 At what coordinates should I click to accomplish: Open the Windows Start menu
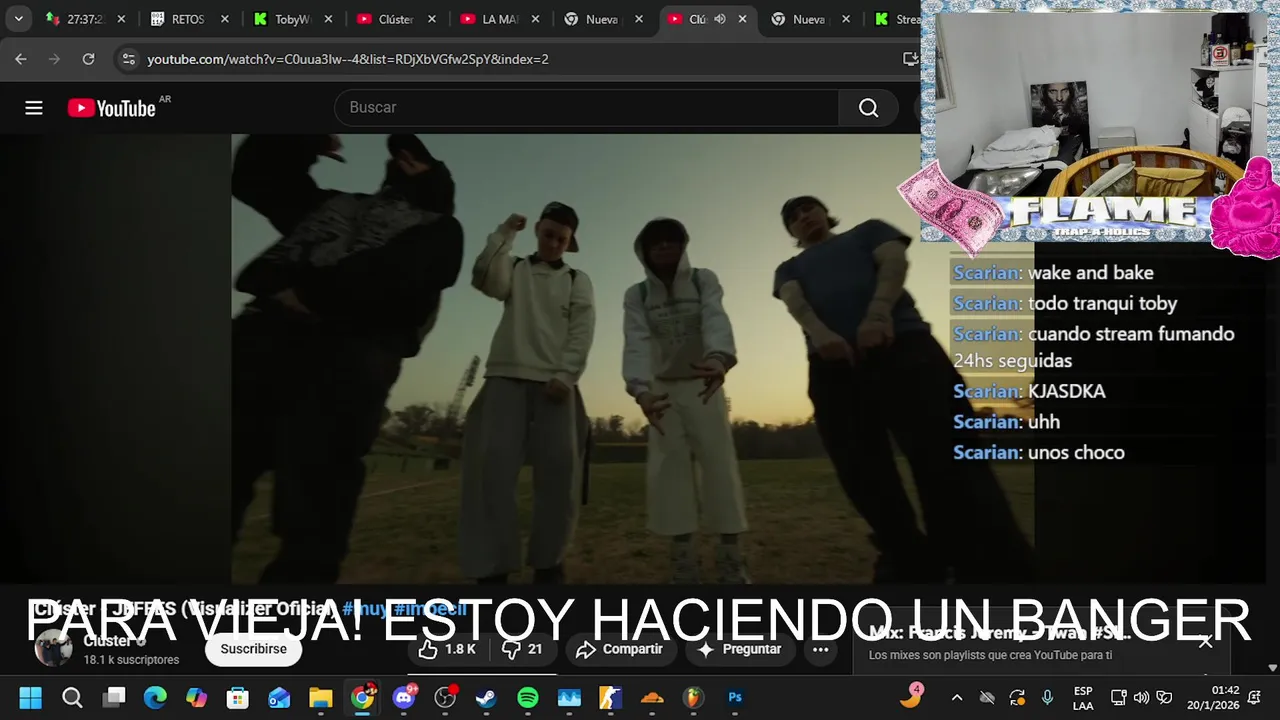30,698
